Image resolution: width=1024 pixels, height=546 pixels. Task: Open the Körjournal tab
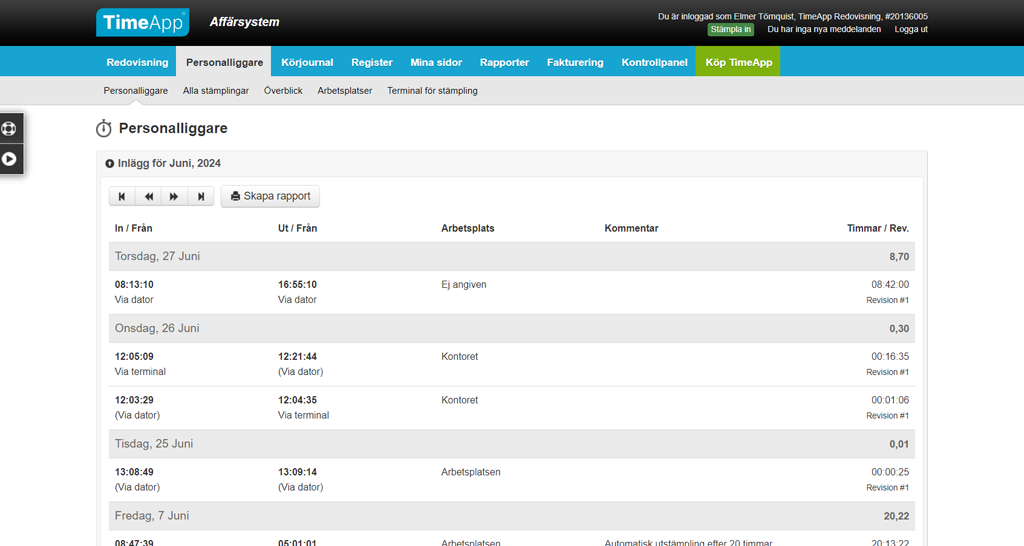point(307,62)
